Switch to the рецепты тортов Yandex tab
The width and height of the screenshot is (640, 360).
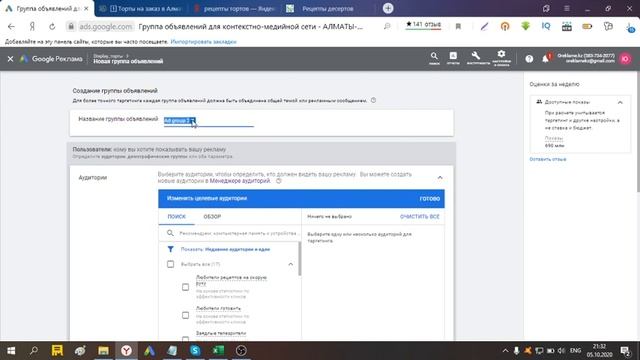pos(235,8)
